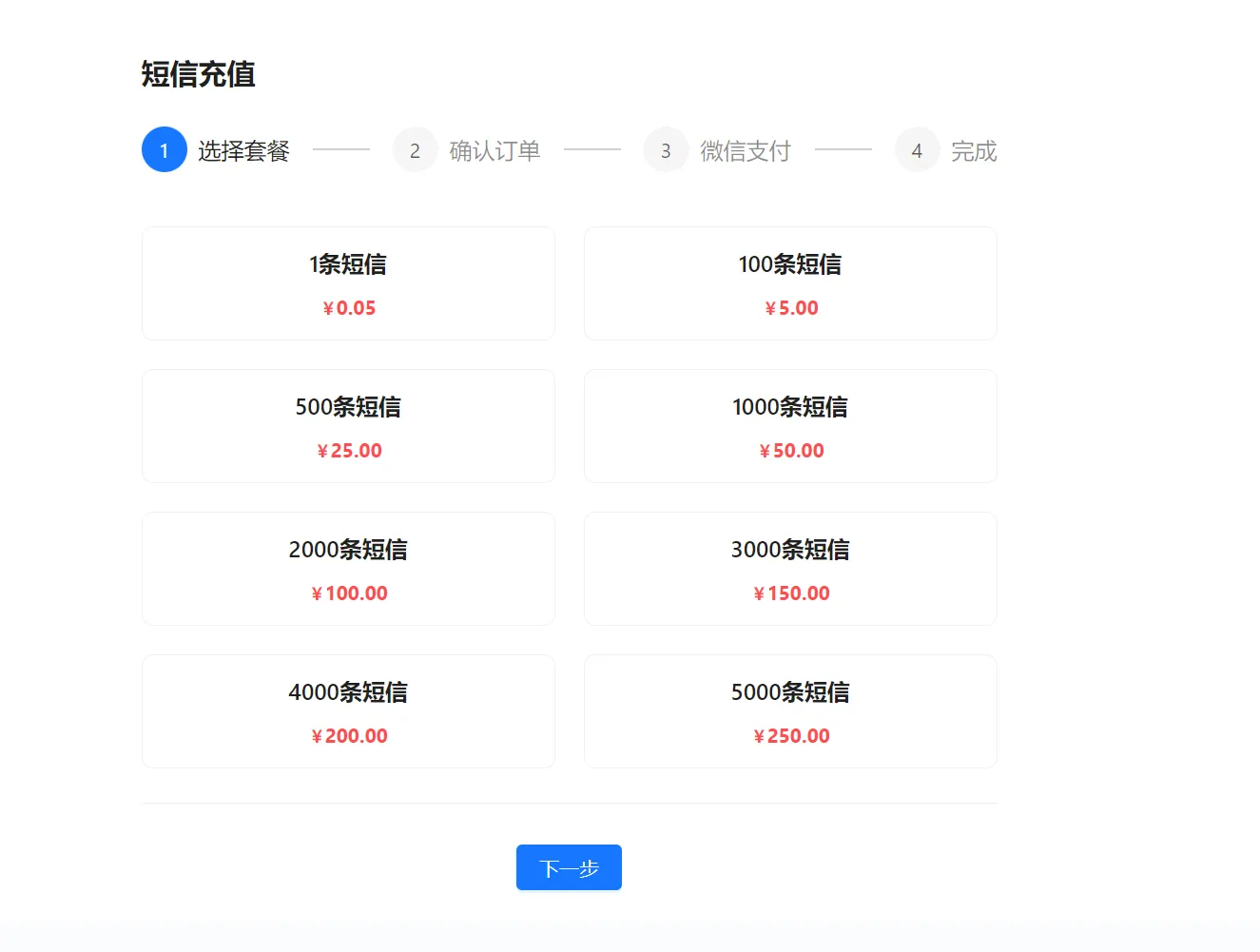Screen dimensions: 1260x952
Task: Pick the 500条短信 package card
Action: click(348, 426)
